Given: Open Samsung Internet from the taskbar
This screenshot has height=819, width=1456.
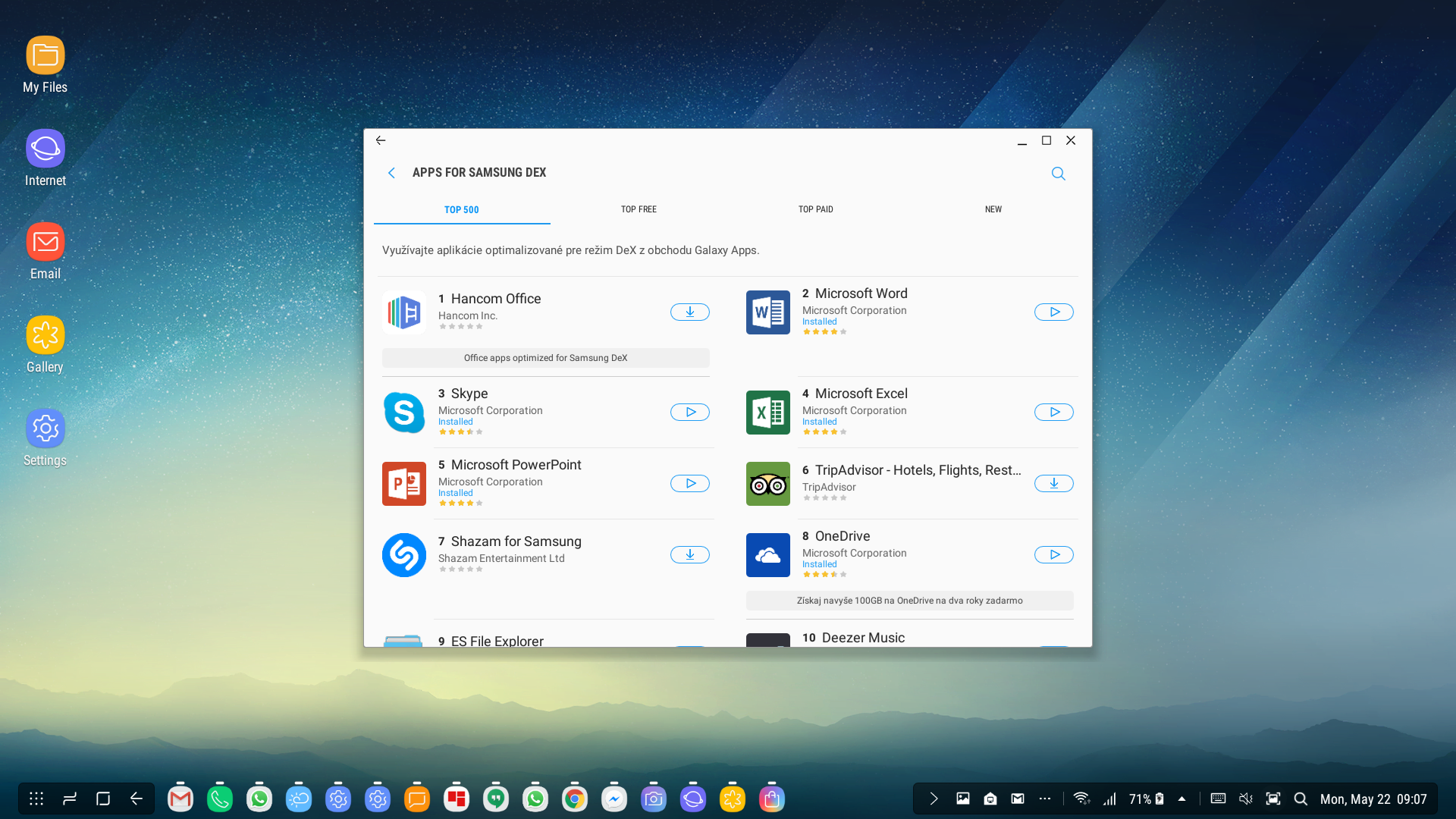Looking at the screenshot, I should [x=693, y=799].
